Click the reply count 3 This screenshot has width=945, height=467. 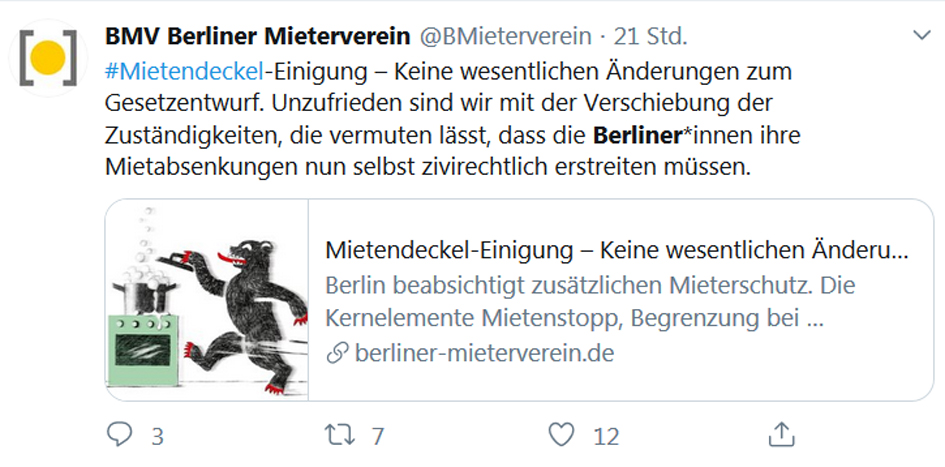click(x=157, y=436)
